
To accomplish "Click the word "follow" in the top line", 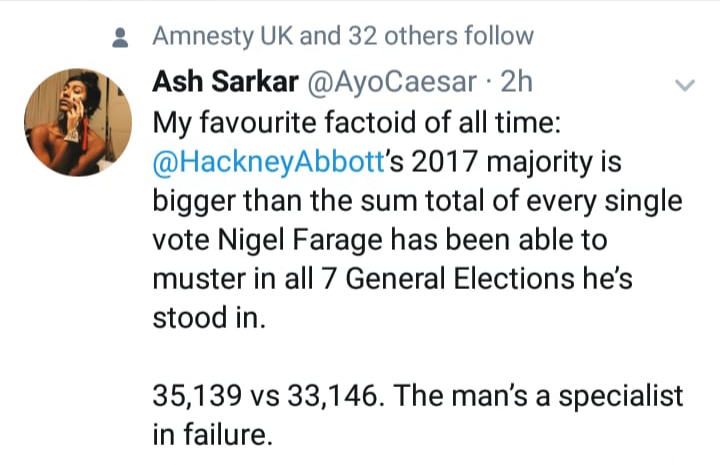I will pyautogui.click(x=497, y=37).
